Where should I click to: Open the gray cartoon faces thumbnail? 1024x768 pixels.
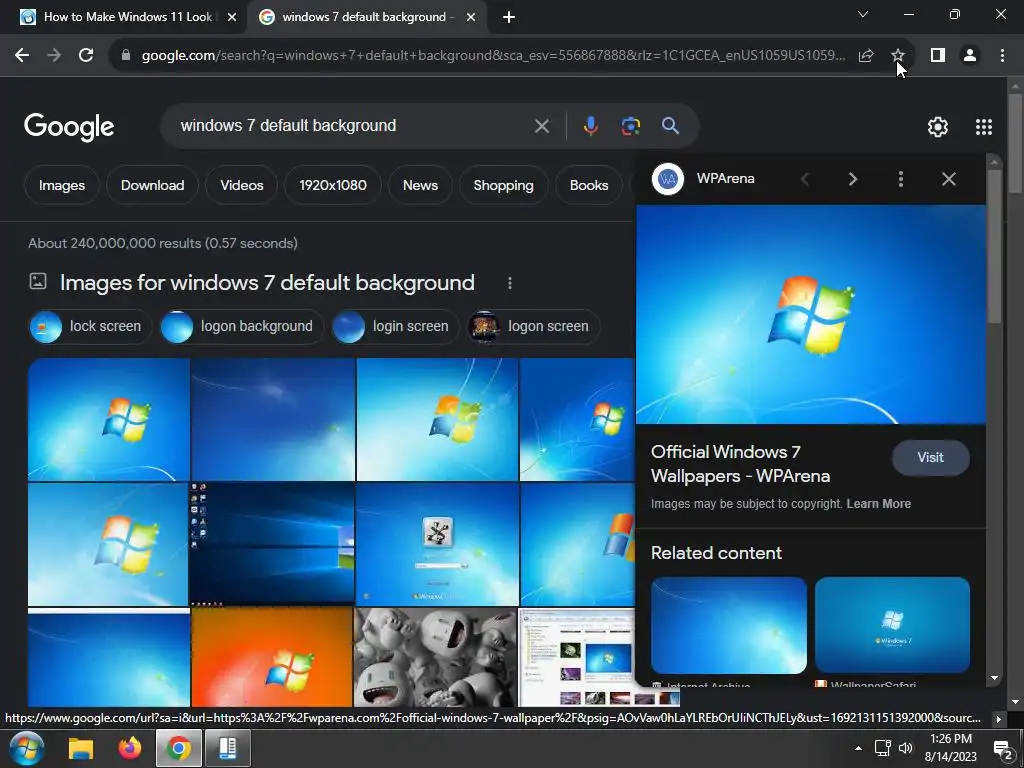435,658
